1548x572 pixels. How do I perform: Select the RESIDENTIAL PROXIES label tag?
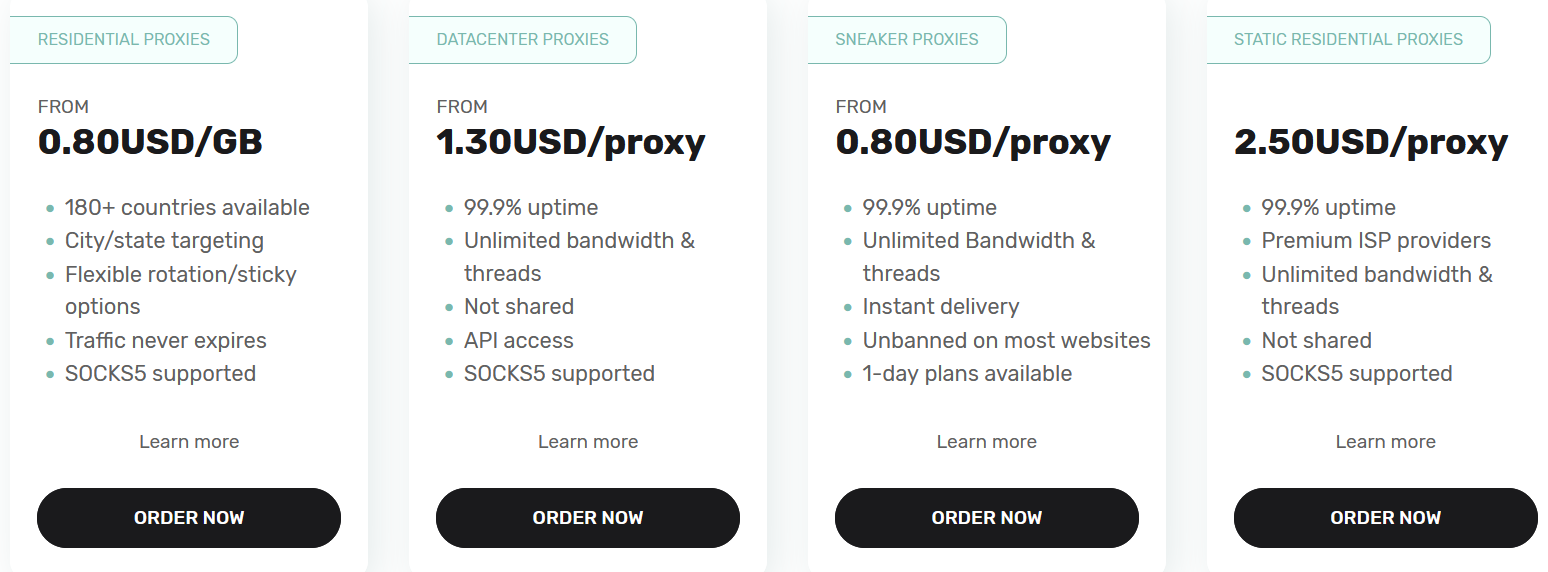pyautogui.click(x=124, y=40)
